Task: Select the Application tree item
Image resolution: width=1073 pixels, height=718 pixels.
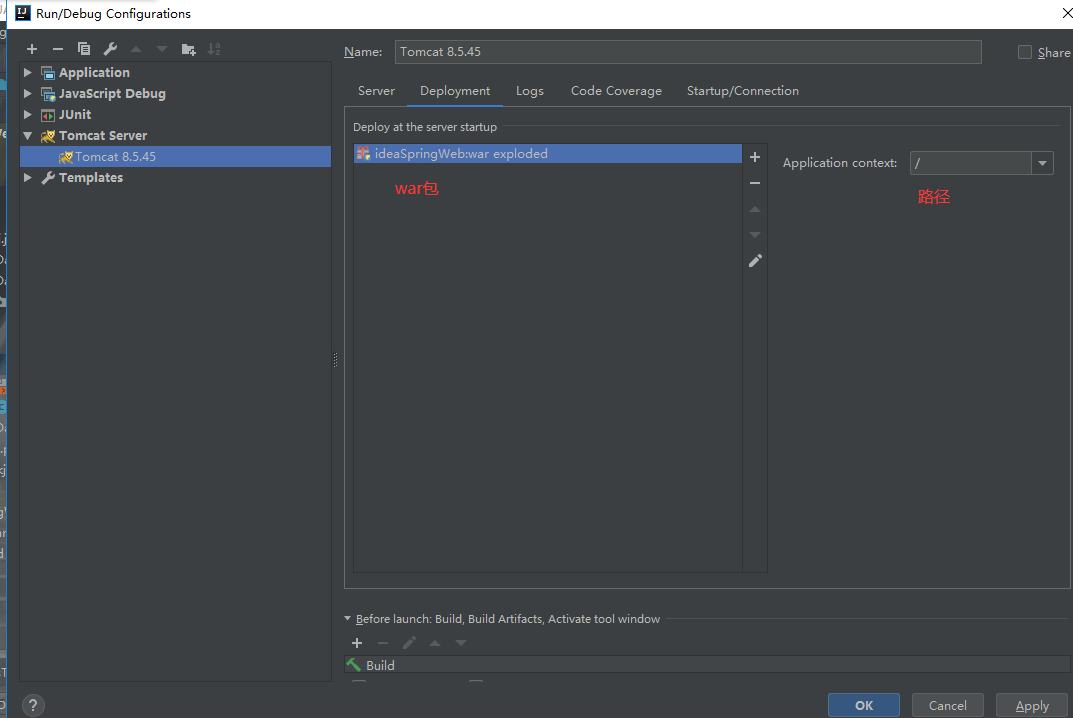Action: (x=94, y=72)
